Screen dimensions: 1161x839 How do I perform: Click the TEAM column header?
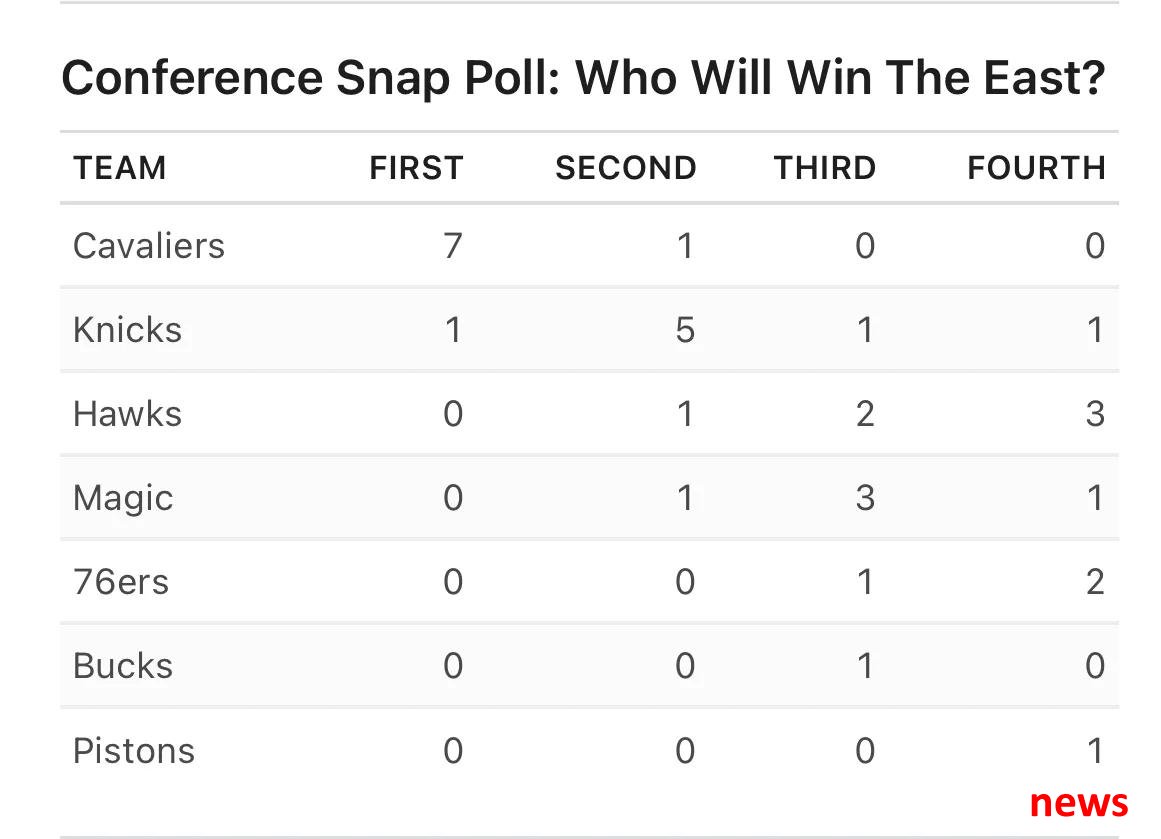tap(119, 168)
